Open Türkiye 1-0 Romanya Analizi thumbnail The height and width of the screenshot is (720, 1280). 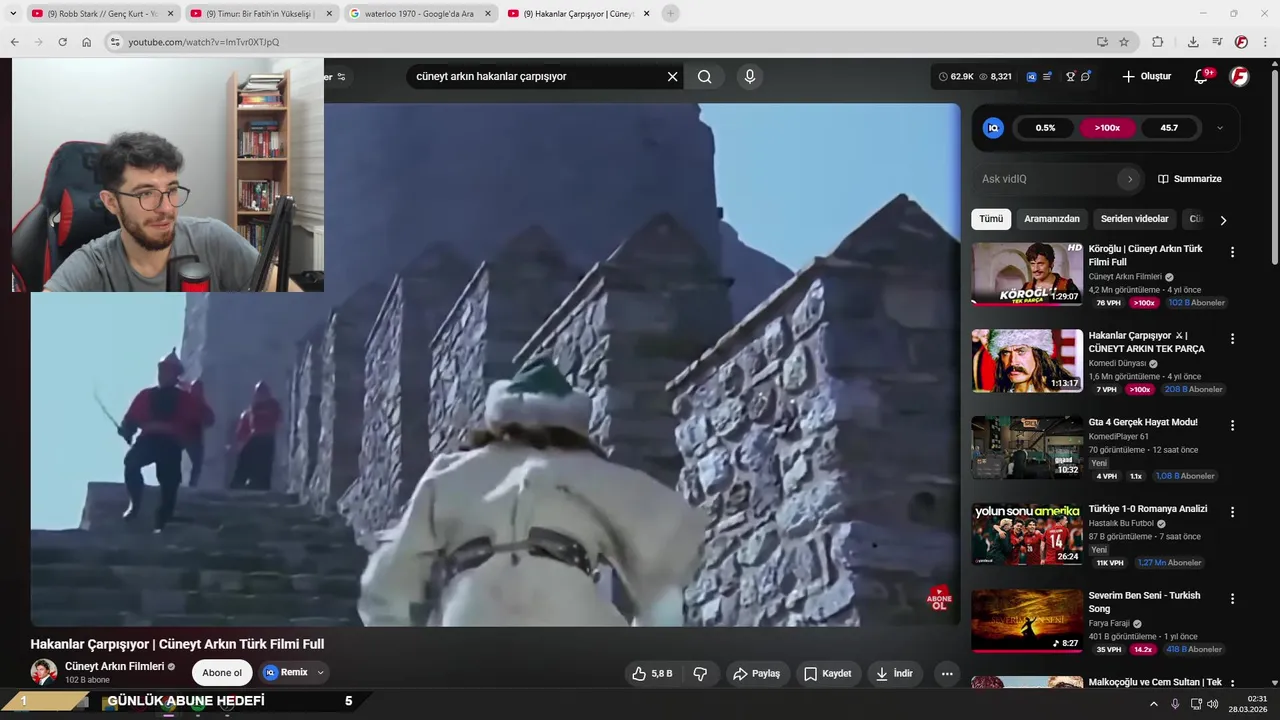click(1027, 535)
